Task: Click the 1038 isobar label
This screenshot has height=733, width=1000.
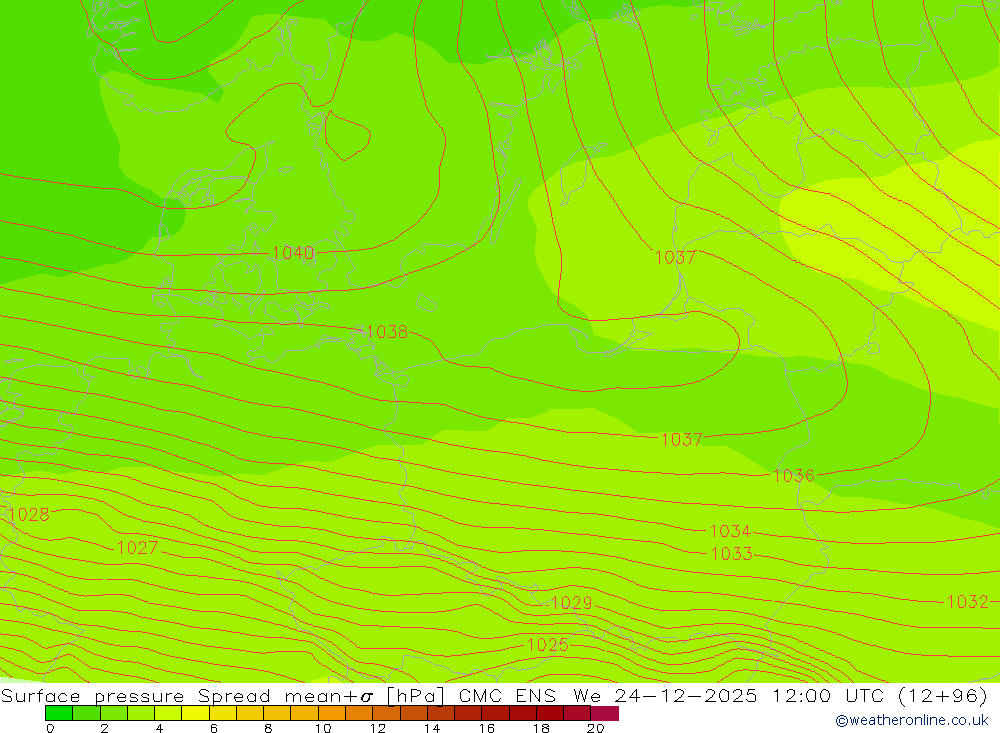Action: [387, 332]
